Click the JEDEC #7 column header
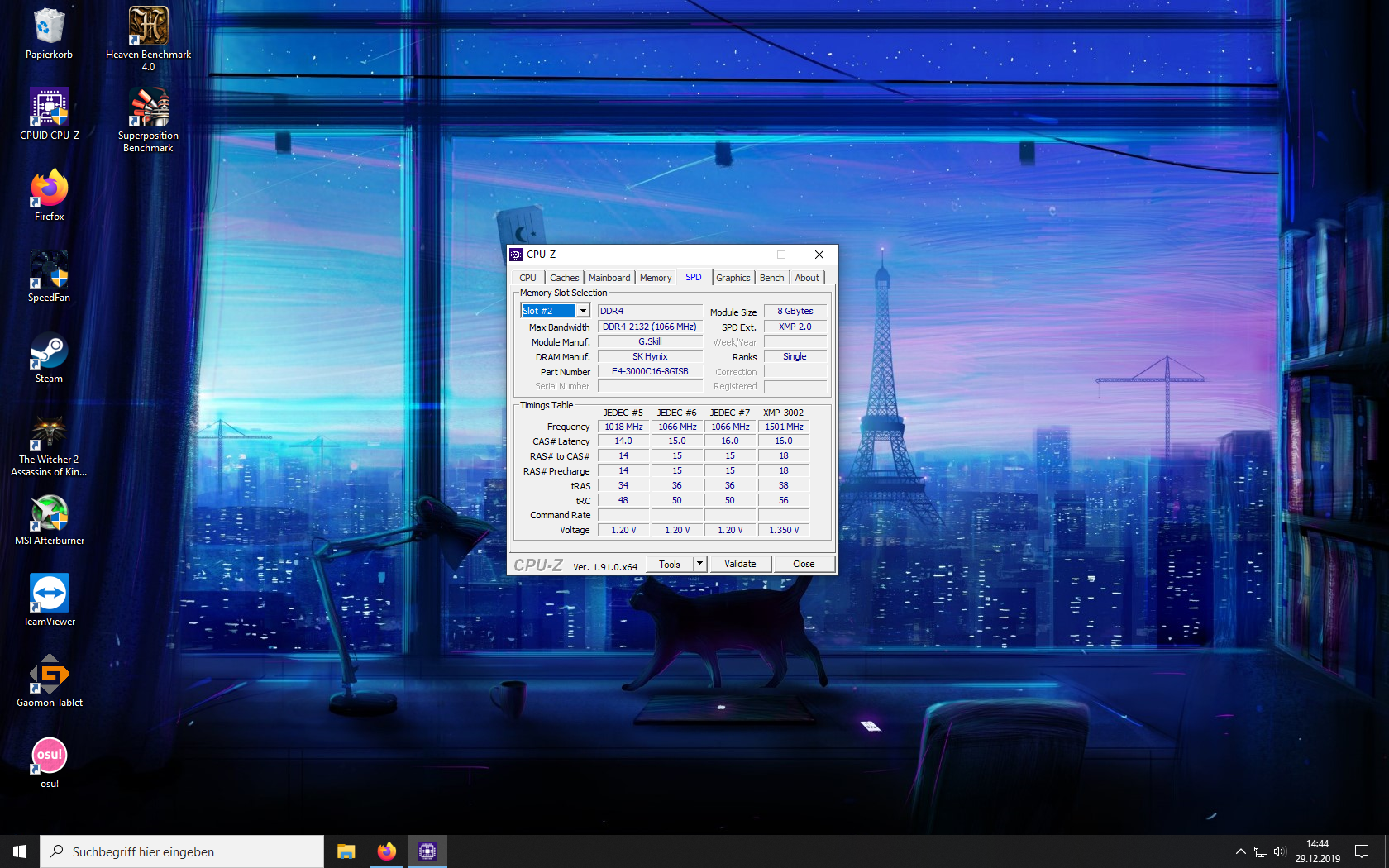 click(x=730, y=413)
